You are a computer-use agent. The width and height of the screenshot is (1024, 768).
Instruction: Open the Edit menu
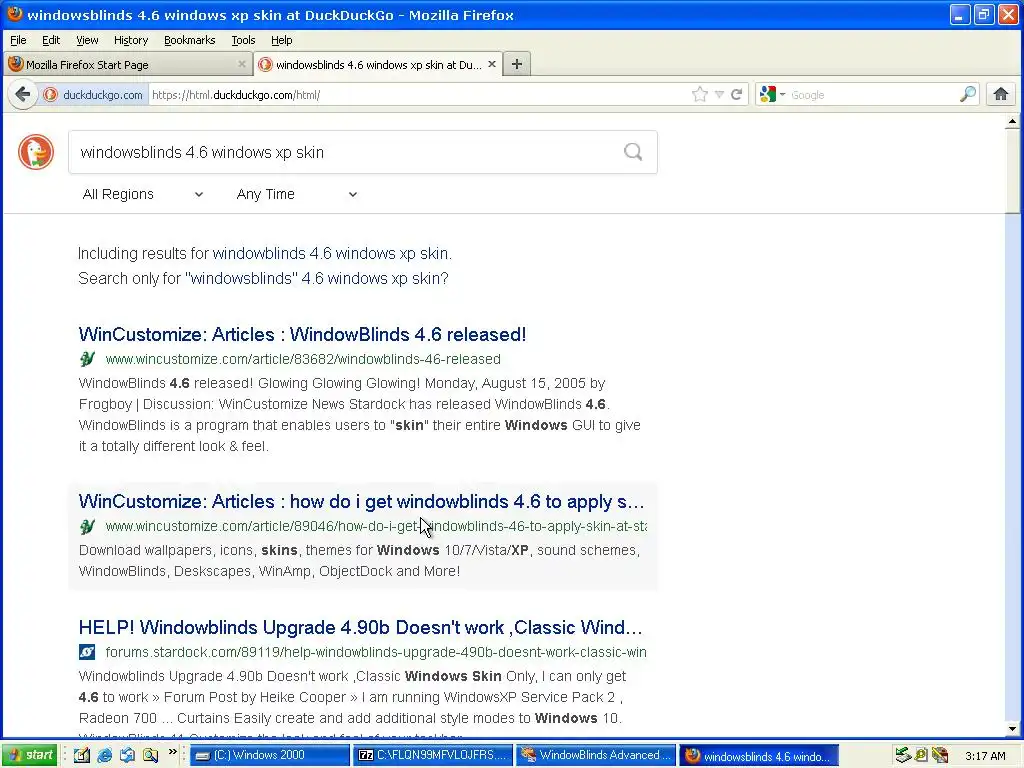coord(51,40)
